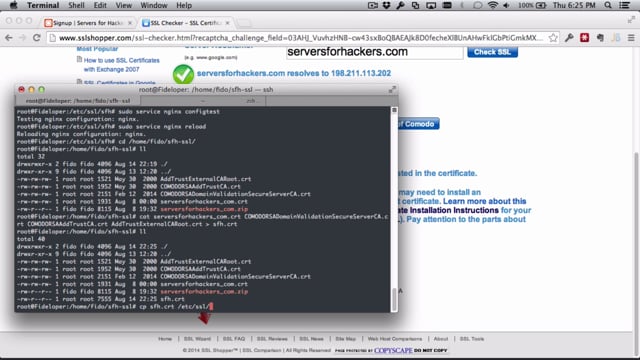Switch to SSL Checker browser tab
Image resolution: width=640 pixels, height=360 pixels.
point(185,23)
